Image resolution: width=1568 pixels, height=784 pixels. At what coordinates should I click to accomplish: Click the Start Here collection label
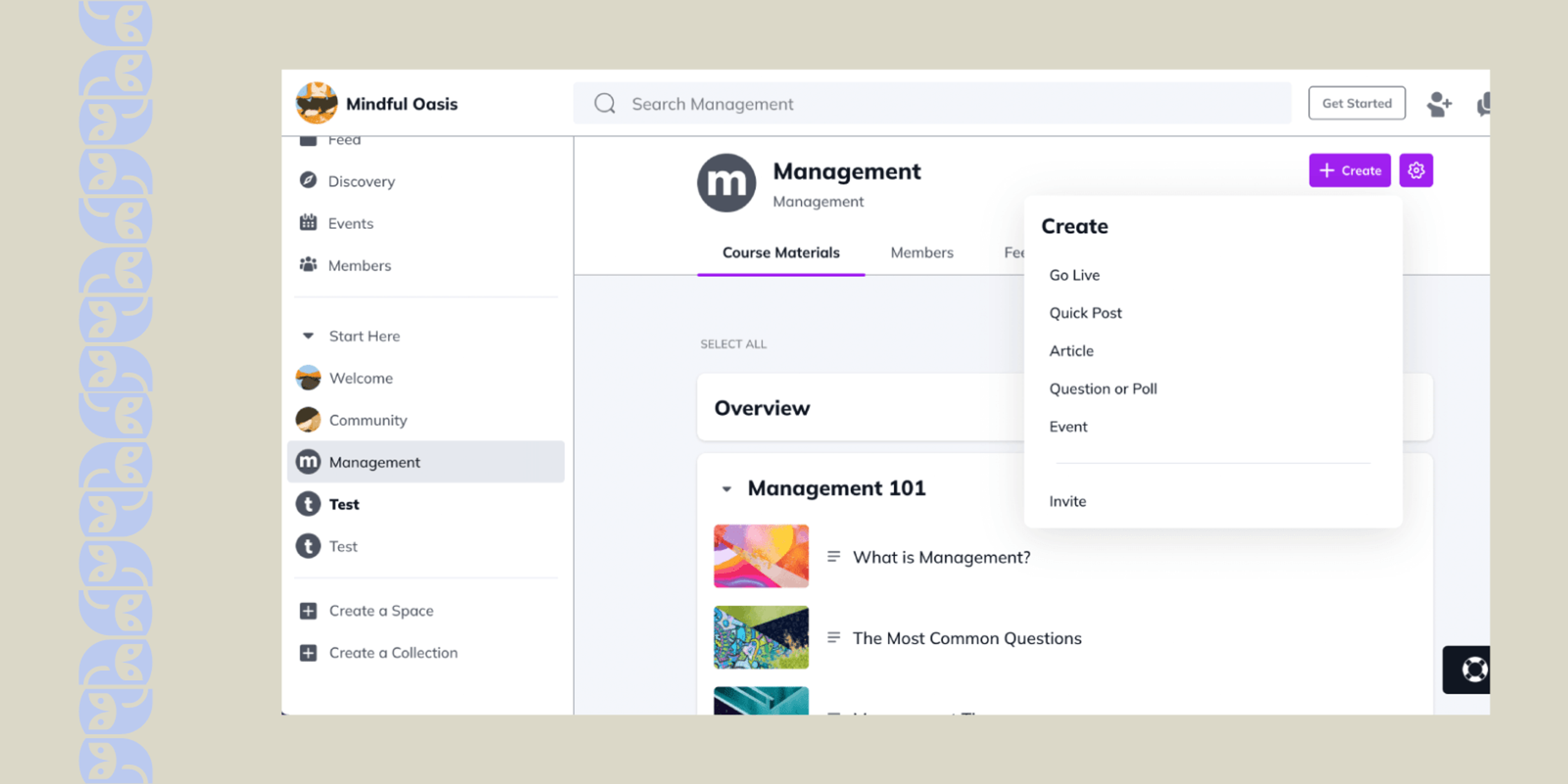click(365, 336)
